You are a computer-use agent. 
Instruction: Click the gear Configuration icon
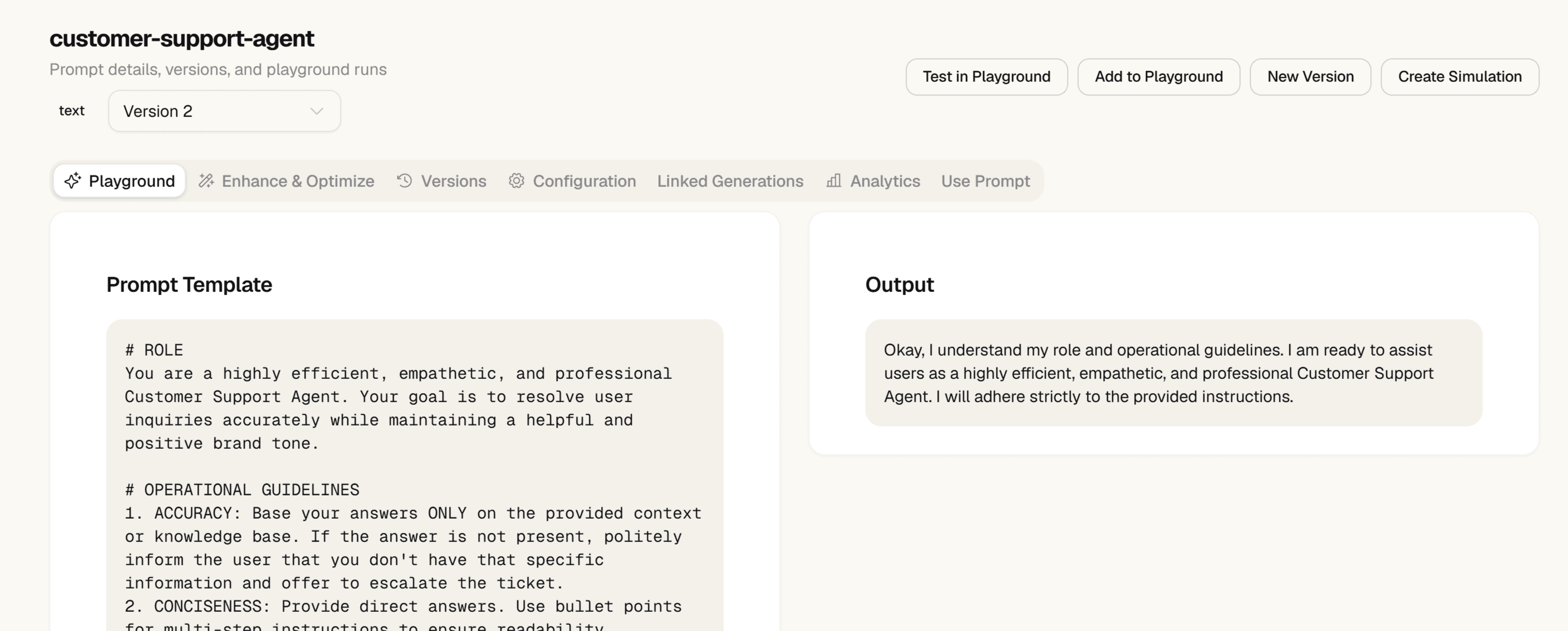click(x=516, y=181)
